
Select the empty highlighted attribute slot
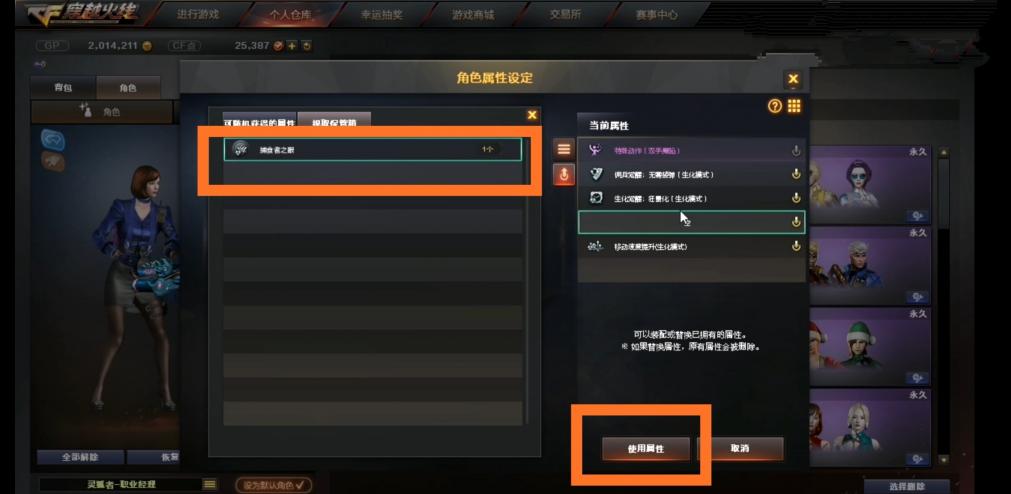click(691, 222)
